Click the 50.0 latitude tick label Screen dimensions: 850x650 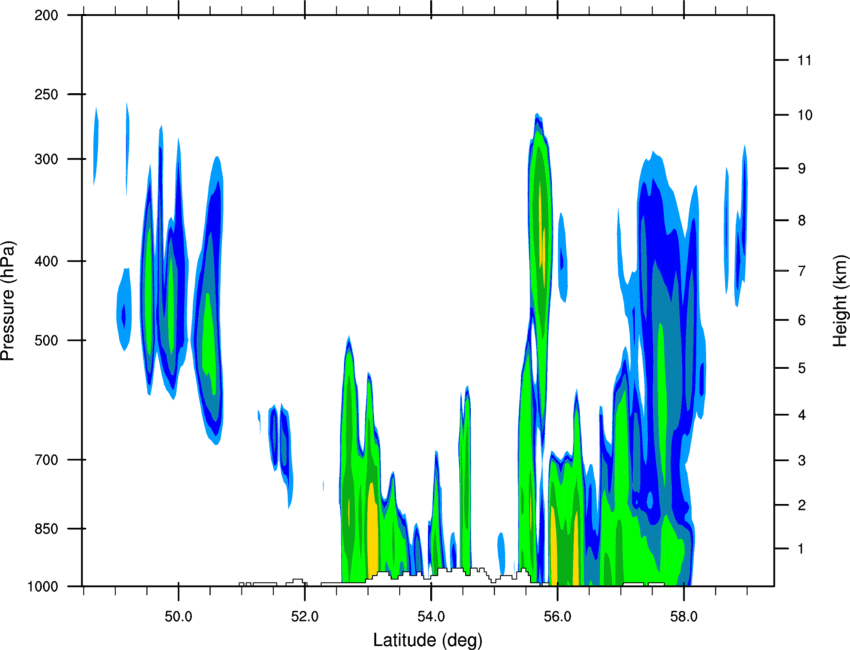tap(178, 616)
